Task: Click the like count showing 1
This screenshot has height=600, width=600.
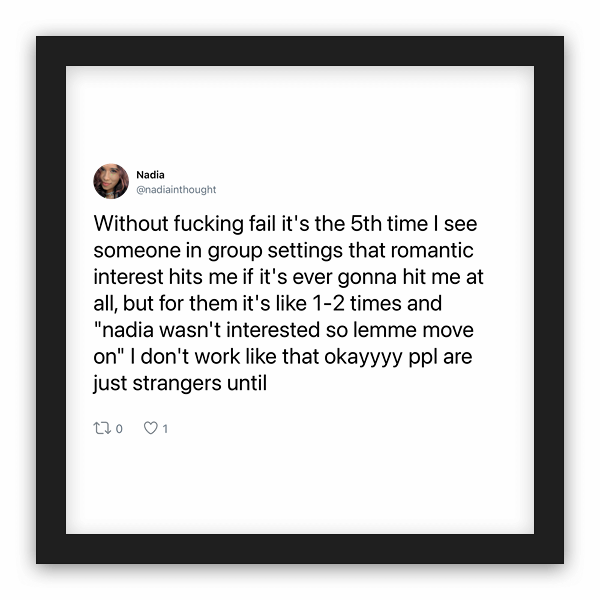Action: 165,429
